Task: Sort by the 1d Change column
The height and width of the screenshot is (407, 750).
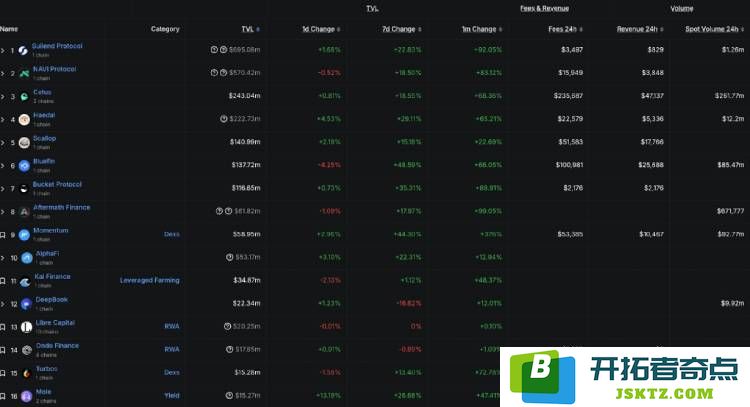Action: pyautogui.click(x=321, y=29)
